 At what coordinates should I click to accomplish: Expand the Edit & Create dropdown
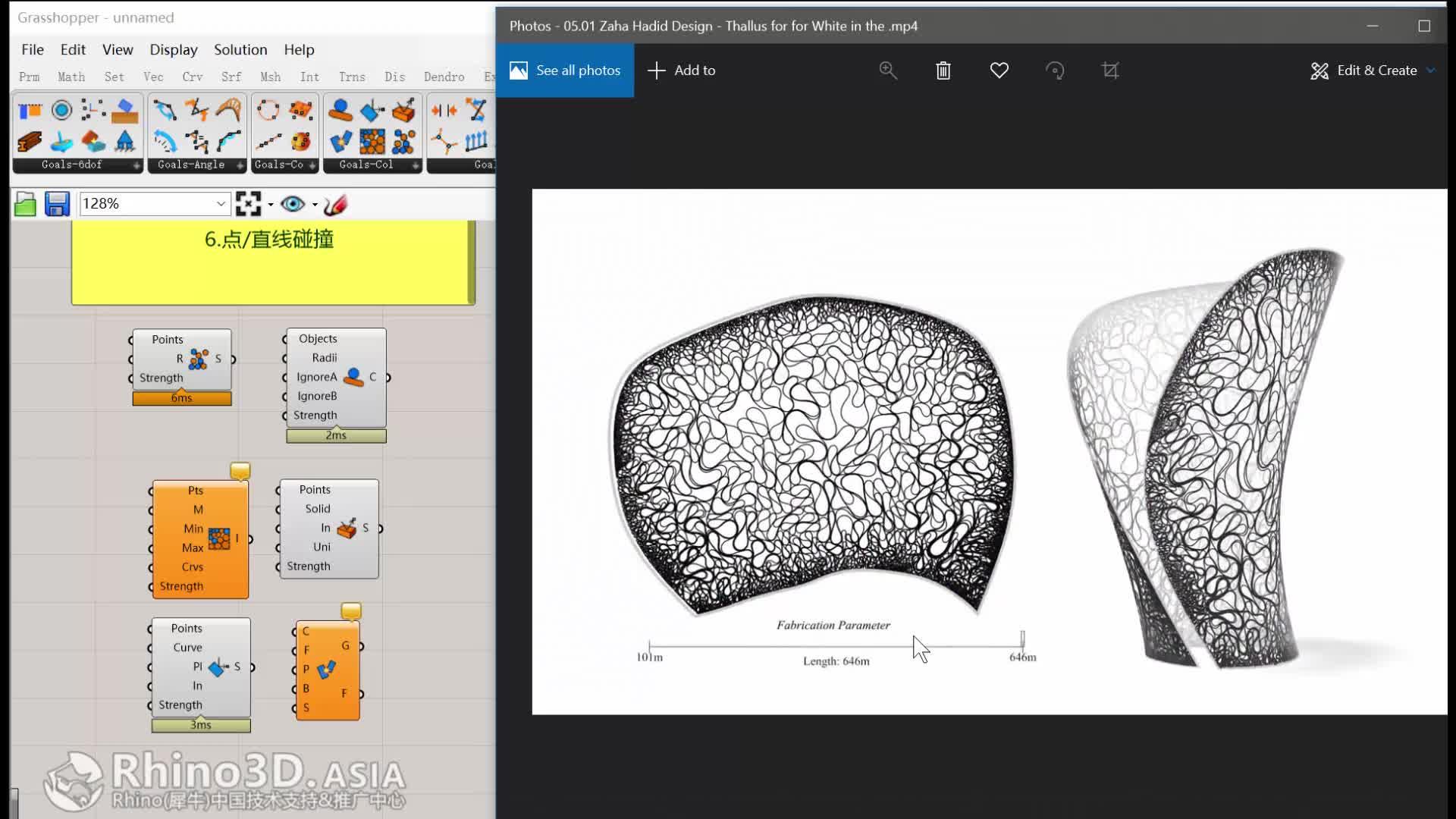pyautogui.click(x=1373, y=71)
